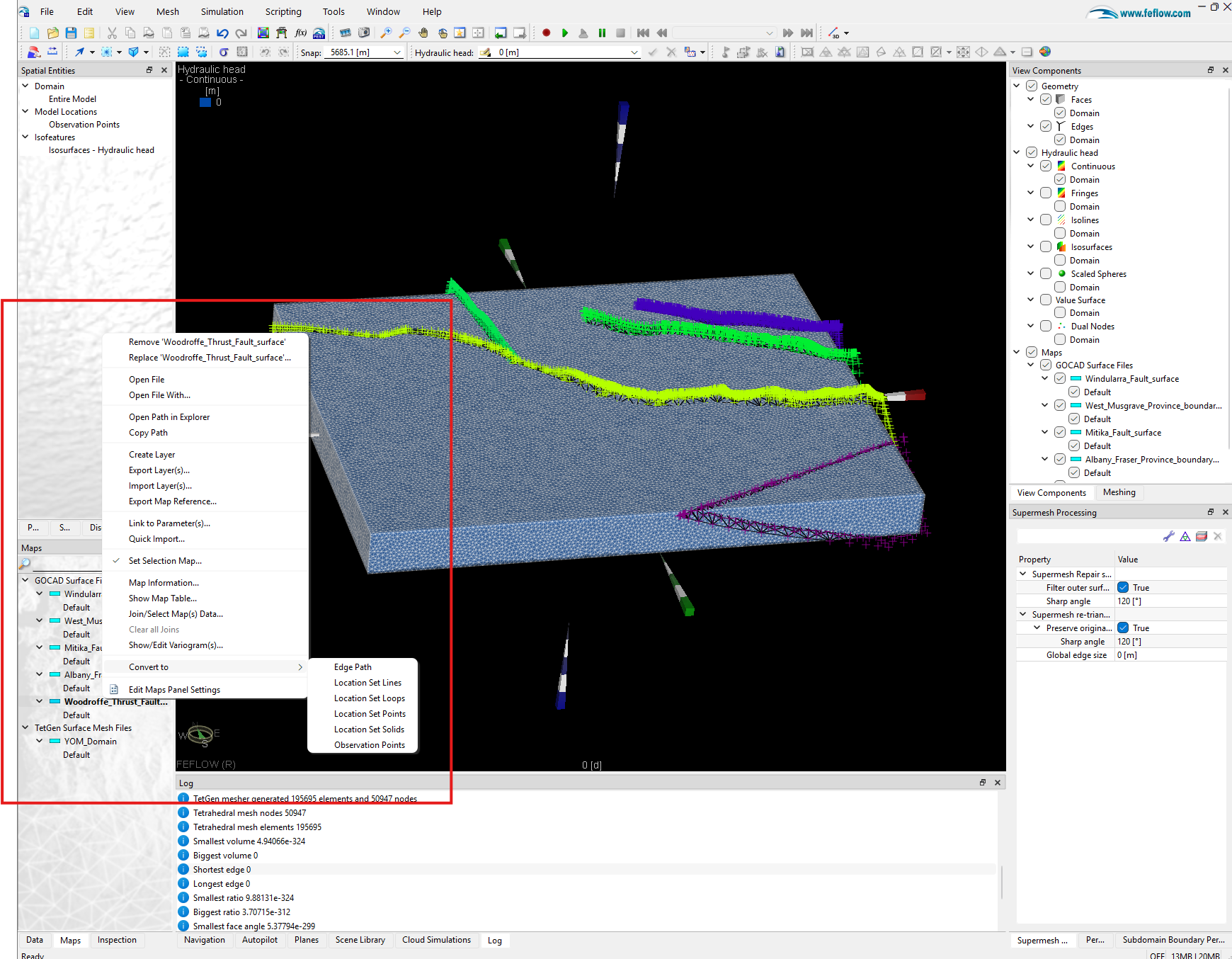Collapse the Maps node in View Components
Image resolution: width=1232 pixels, height=959 pixels.
pyautogui.click(x=1017, y=353)
